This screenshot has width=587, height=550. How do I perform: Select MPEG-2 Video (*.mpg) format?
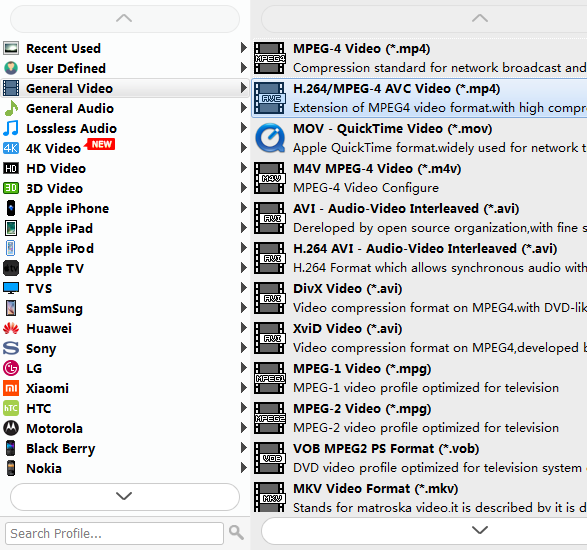[419, 418]
